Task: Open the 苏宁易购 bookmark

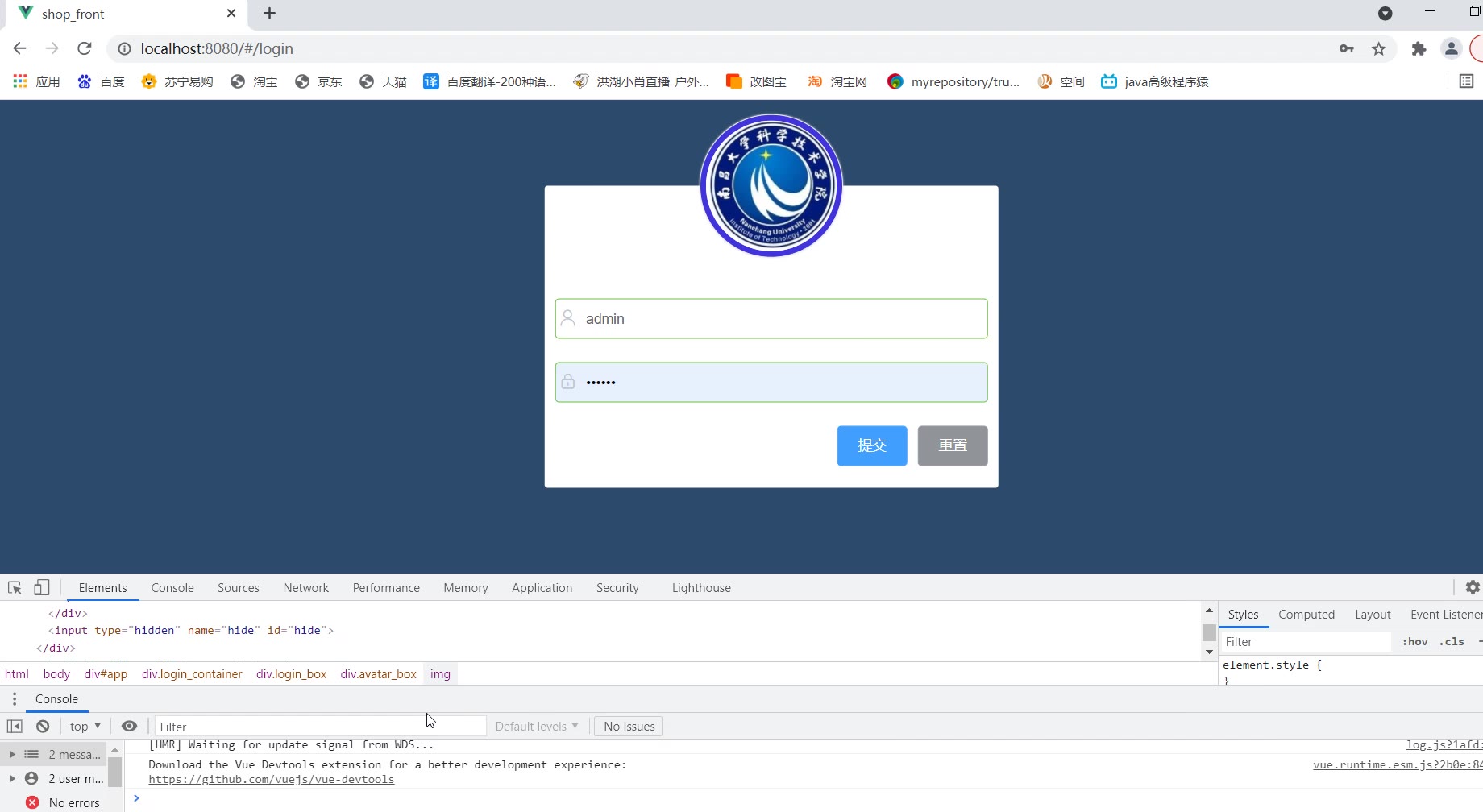Action: (x=177, y=81)
